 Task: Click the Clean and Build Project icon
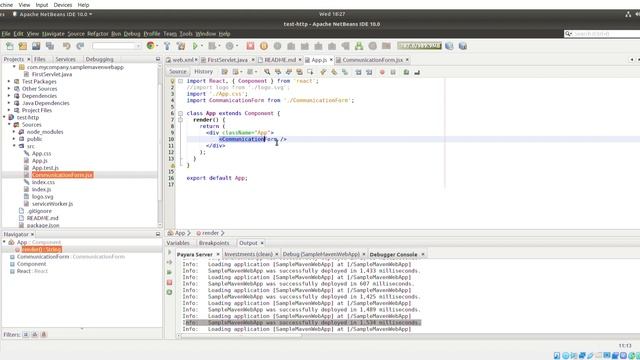coord(181,46)
